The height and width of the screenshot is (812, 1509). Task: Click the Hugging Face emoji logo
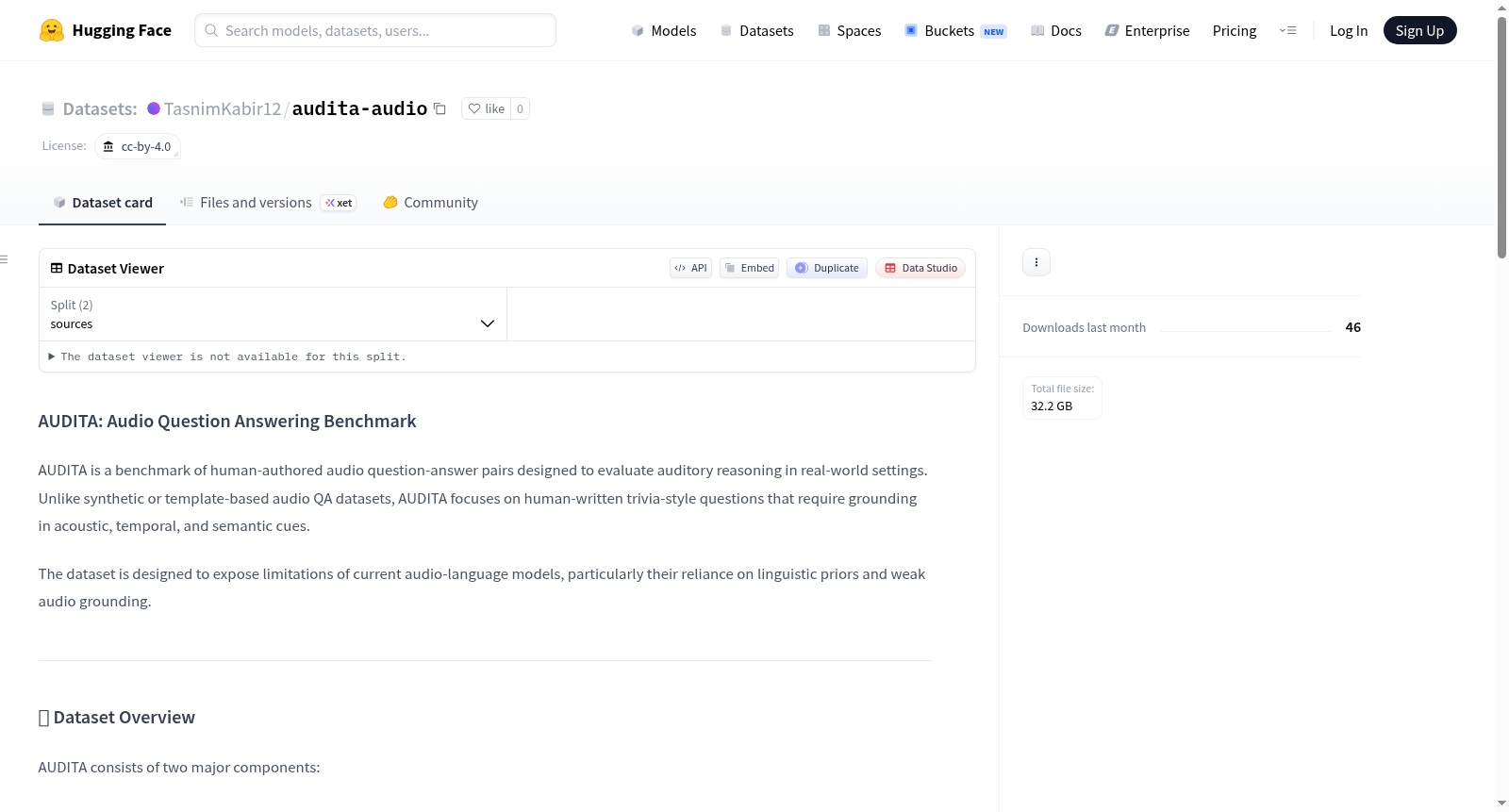(x=51, y=30)
